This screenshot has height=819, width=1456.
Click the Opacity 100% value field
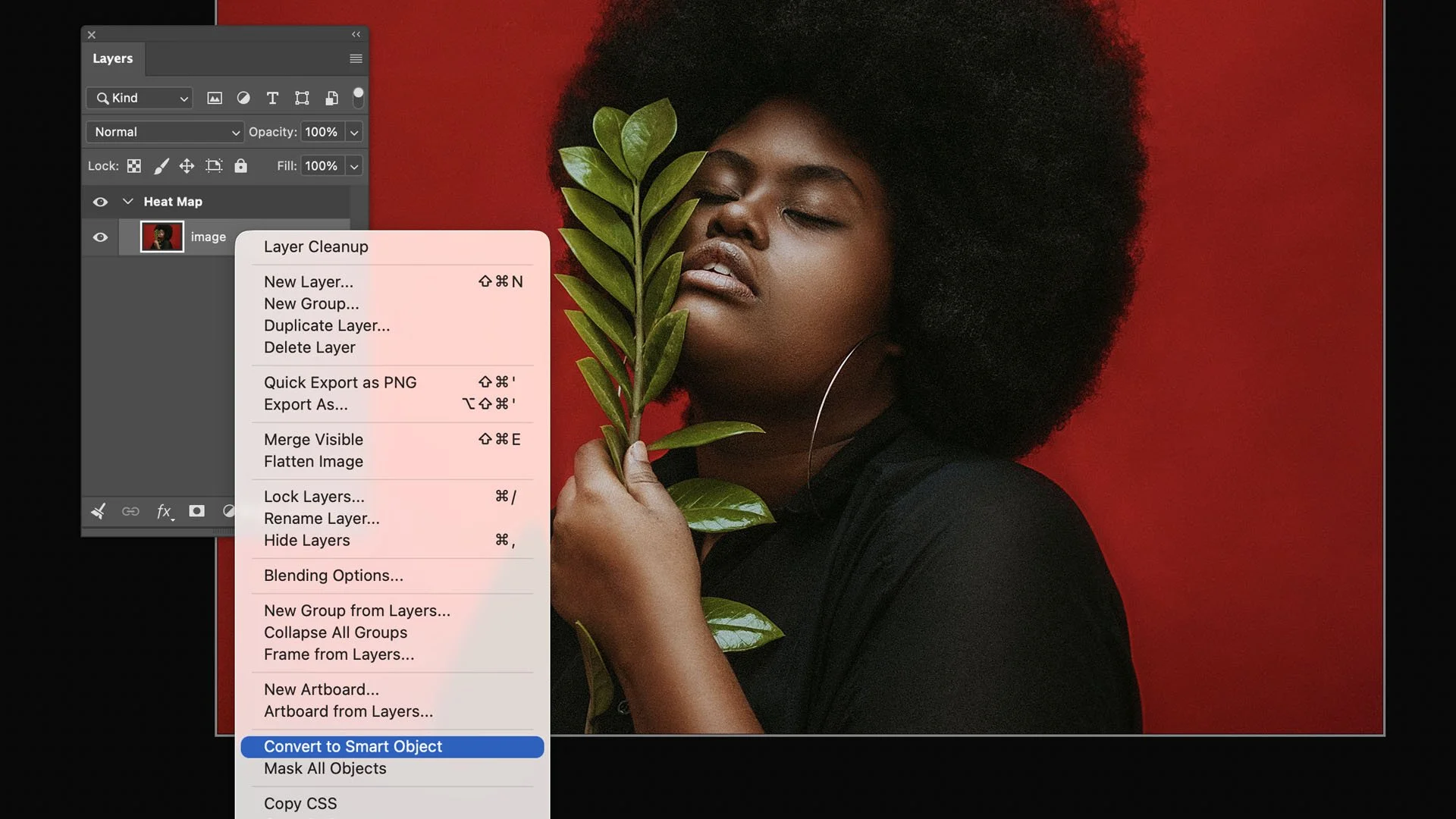322,132
